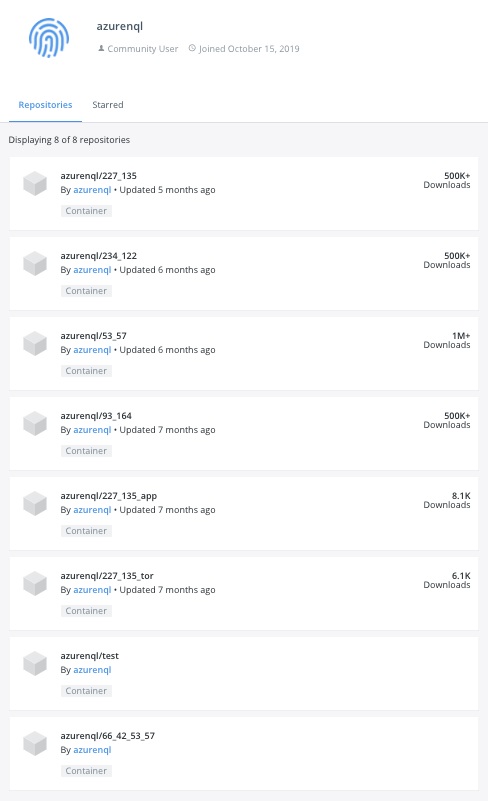Switch to the Starred tab
Image resolution: width=488 pixels, height=801 pixels.
(x=108, y=105)
